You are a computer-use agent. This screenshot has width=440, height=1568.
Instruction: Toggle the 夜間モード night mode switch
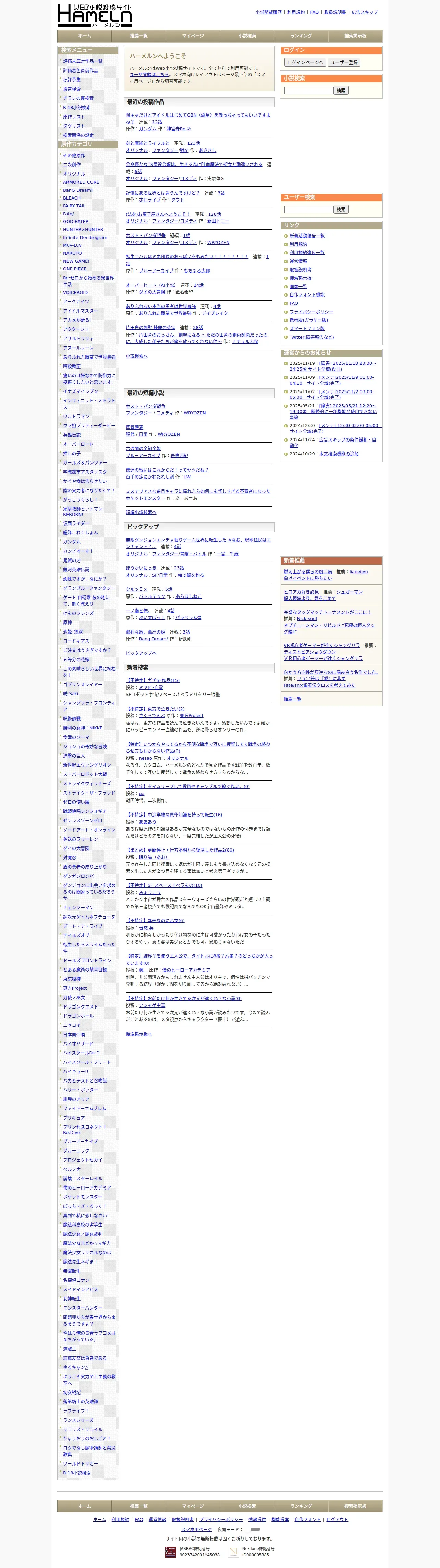[255, 1529]
